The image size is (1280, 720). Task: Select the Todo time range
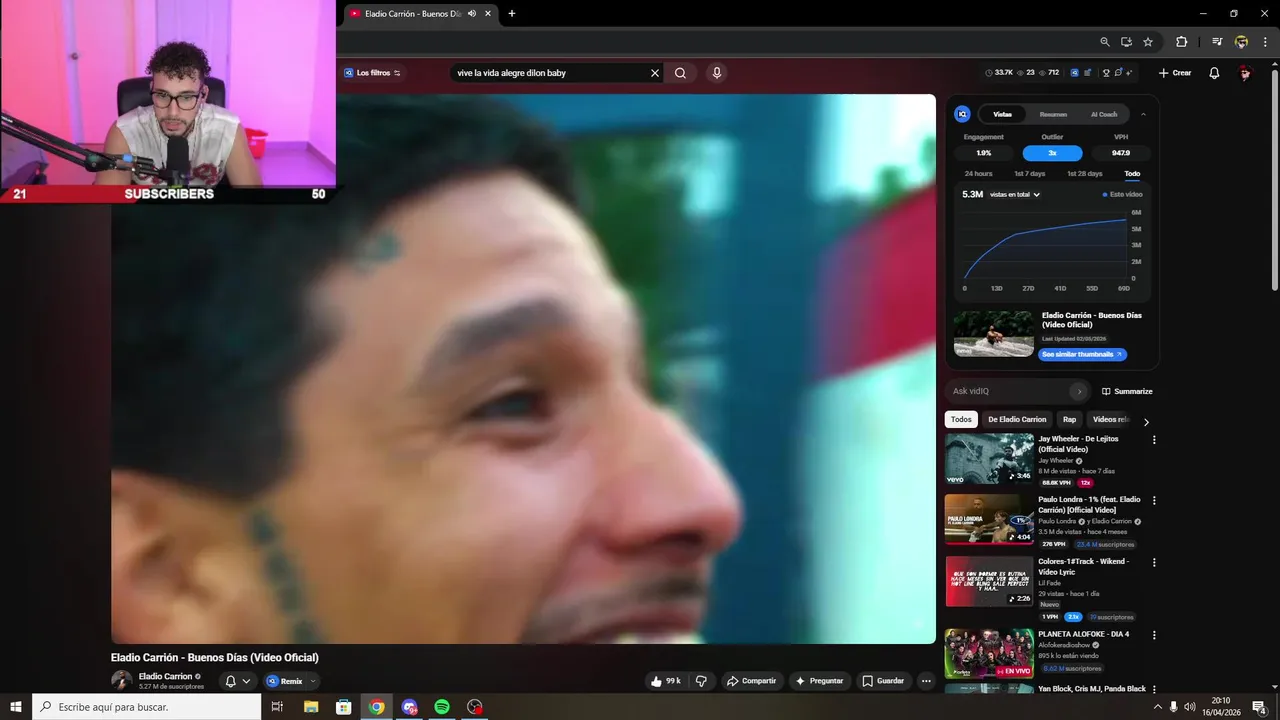coord(1132,174)
